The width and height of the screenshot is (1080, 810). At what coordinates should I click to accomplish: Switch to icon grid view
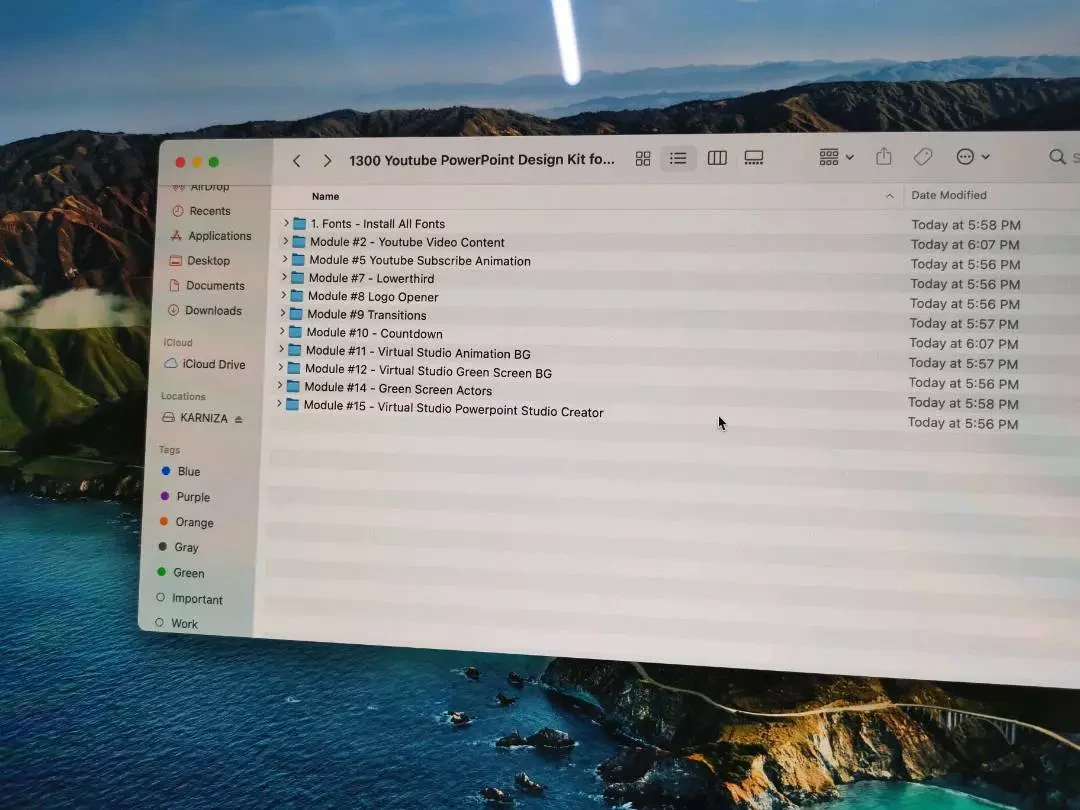[643, 159]
